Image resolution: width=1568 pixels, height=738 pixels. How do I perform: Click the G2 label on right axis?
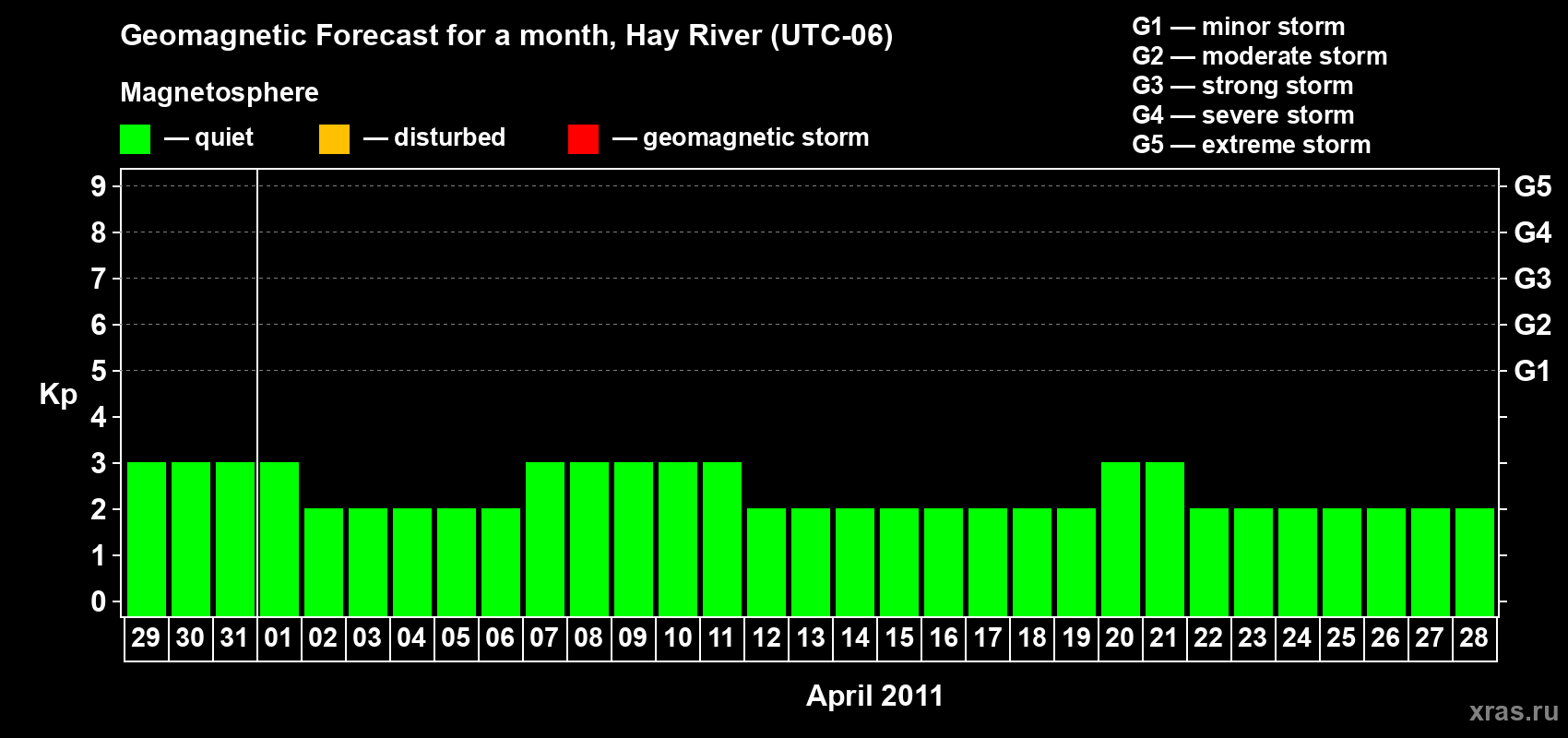1533,325
